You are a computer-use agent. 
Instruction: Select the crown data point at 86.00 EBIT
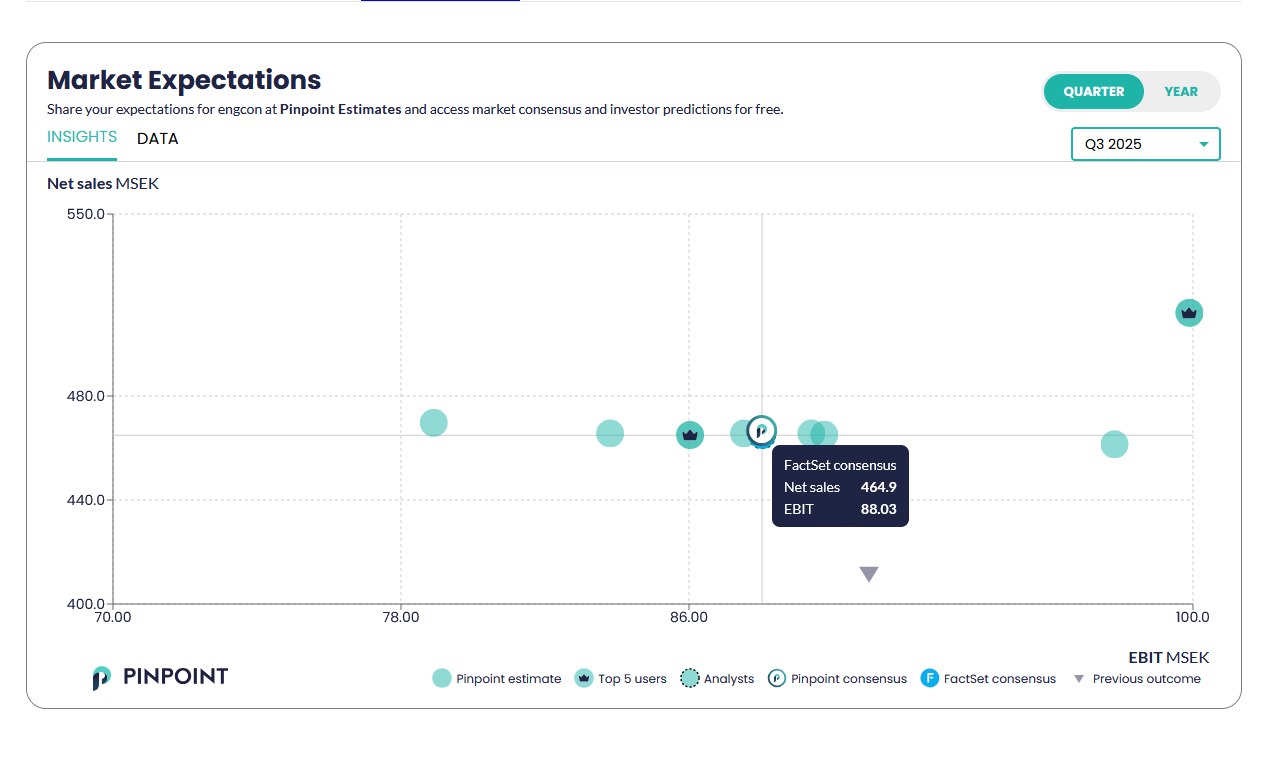689,435
